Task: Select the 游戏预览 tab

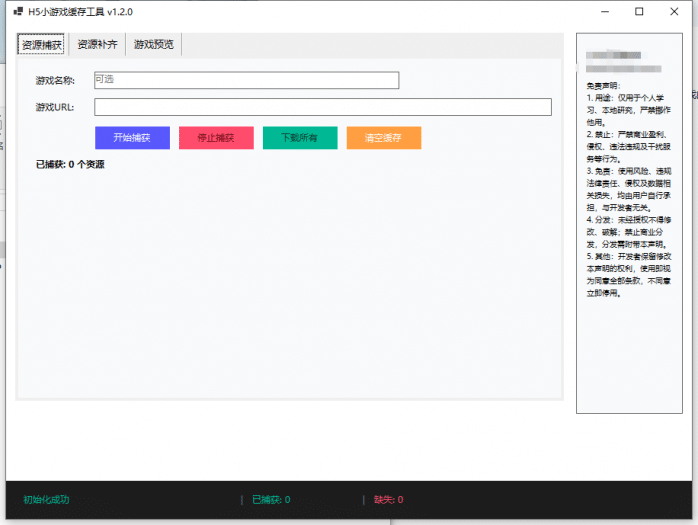Action: click(x=154, y=45)
